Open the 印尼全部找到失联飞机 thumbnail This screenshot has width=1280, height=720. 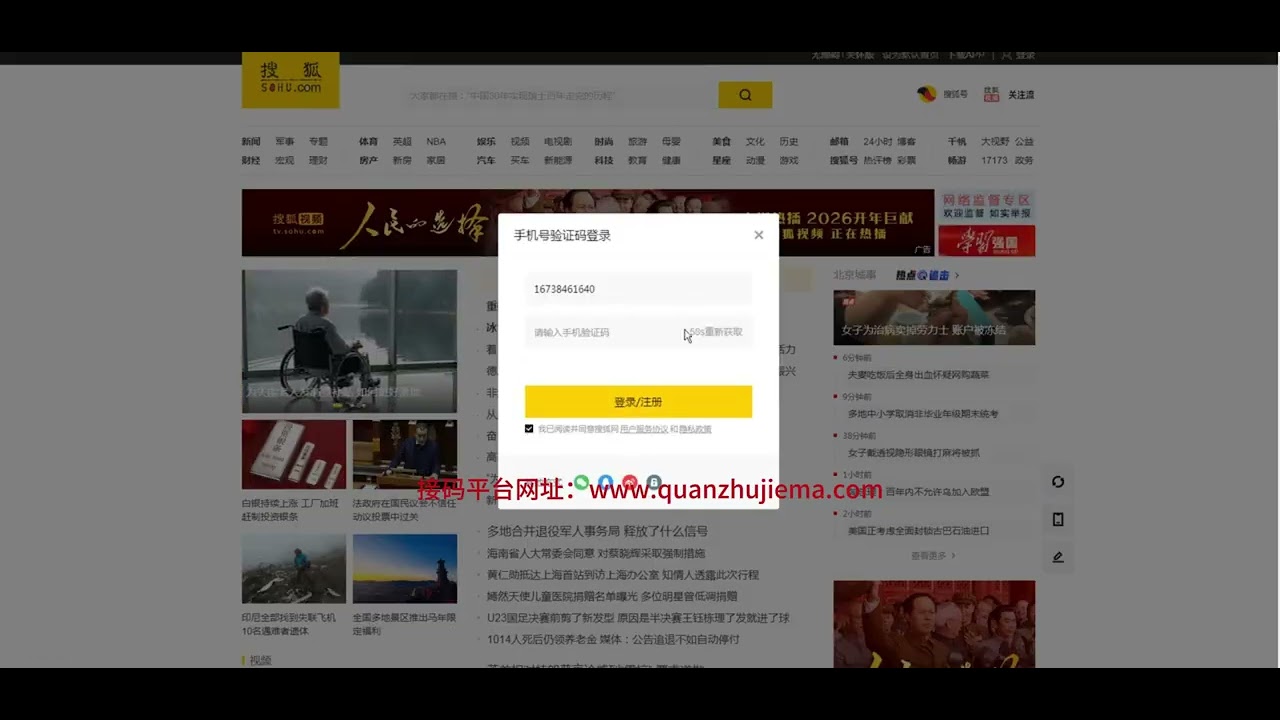pos(294,569)
